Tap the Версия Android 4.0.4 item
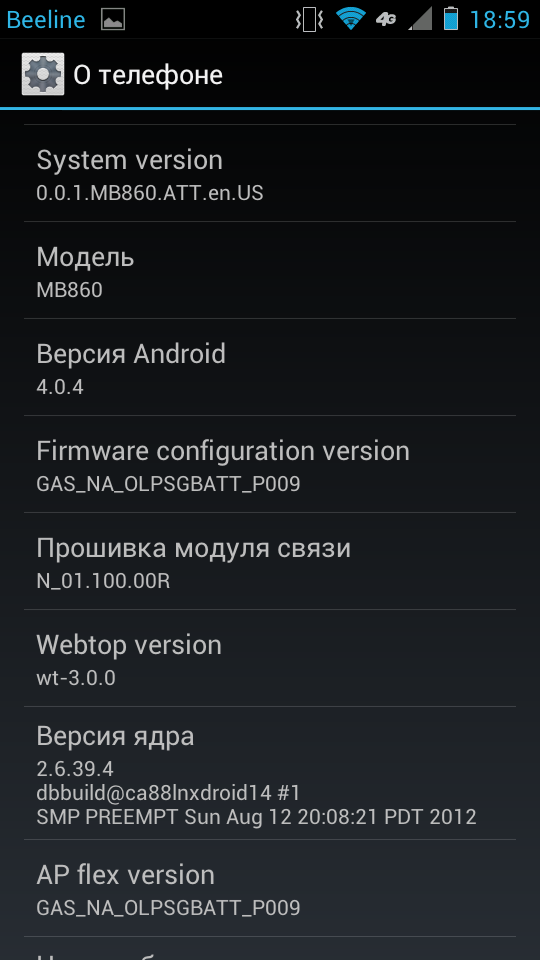Viewport: 540px width, 960px height. point(270,367)
